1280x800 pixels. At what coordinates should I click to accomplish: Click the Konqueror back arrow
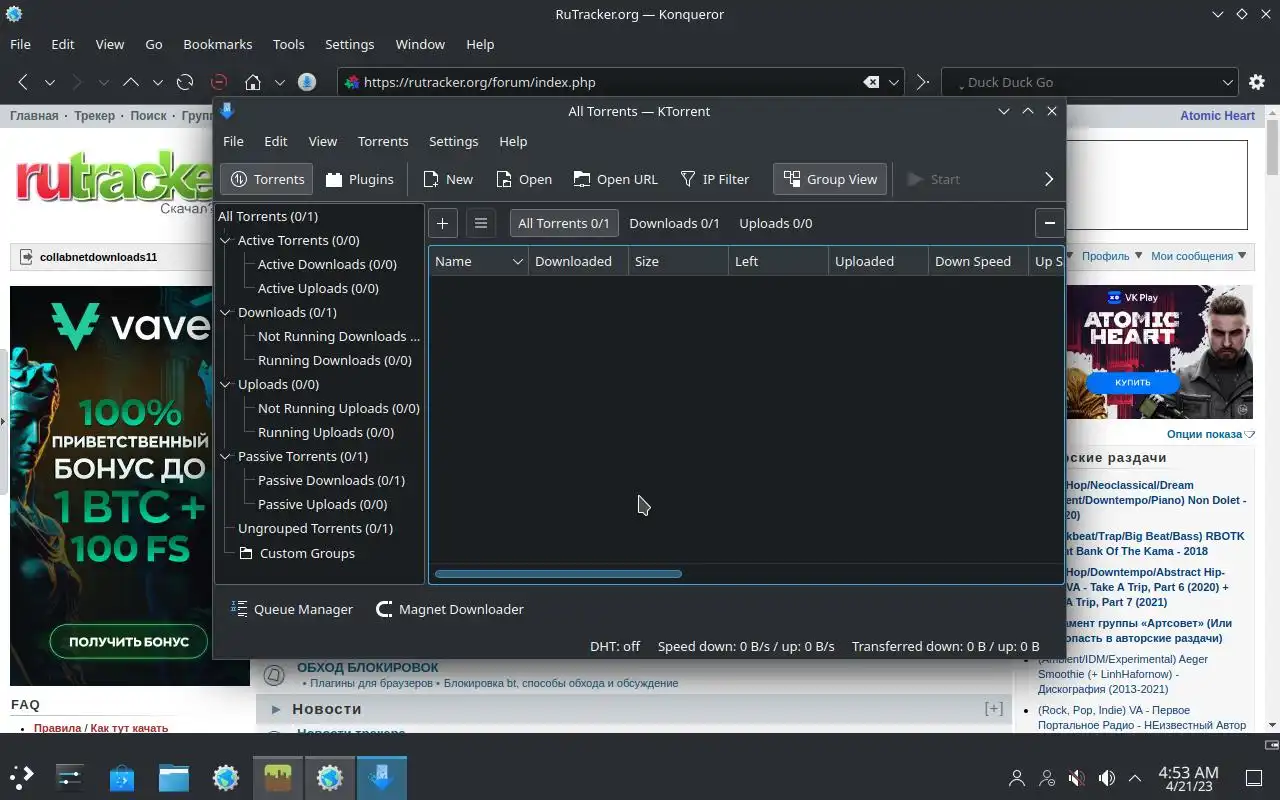coord(23,82)
